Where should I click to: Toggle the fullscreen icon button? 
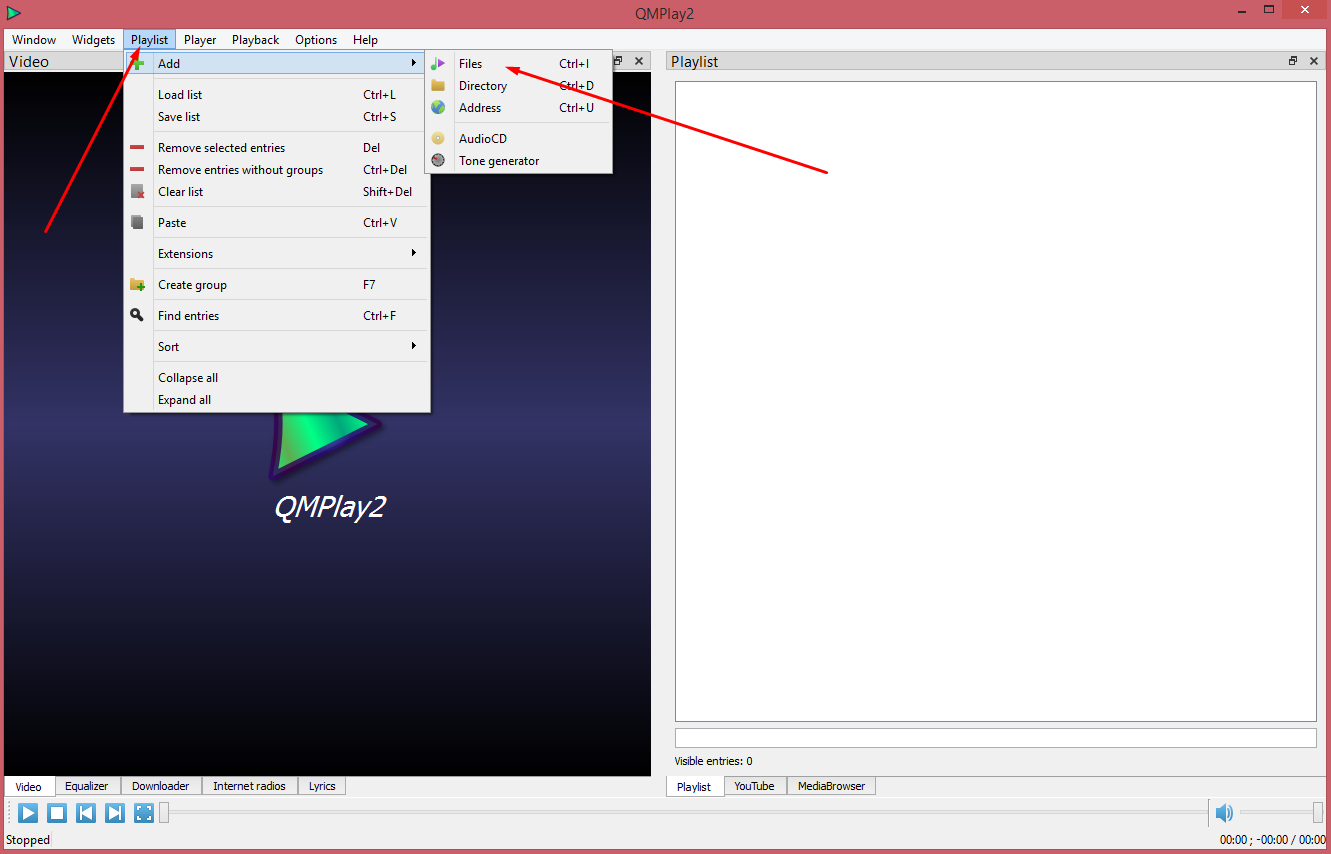click(144, 813)
